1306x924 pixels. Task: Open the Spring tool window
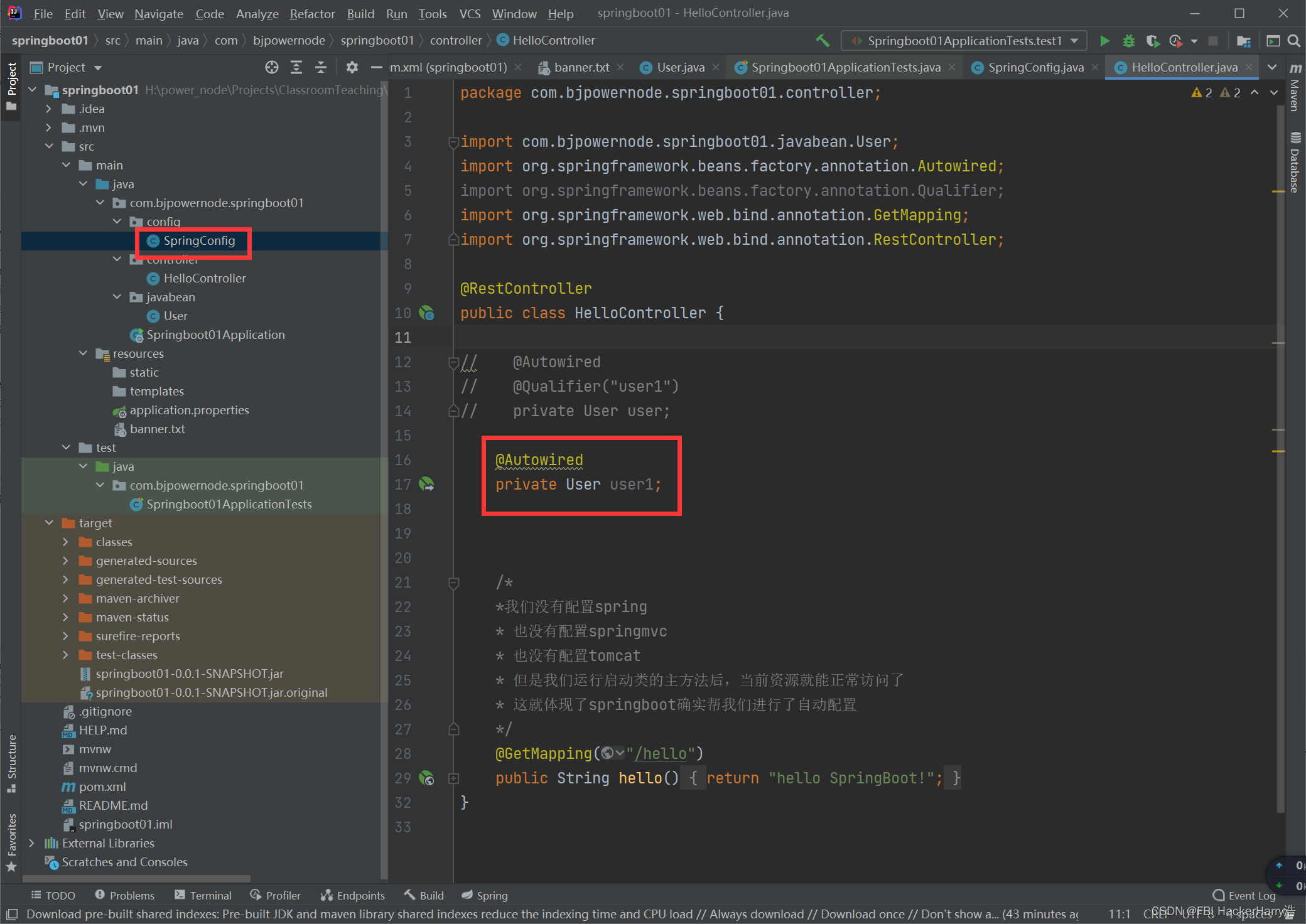coord(485,895)
